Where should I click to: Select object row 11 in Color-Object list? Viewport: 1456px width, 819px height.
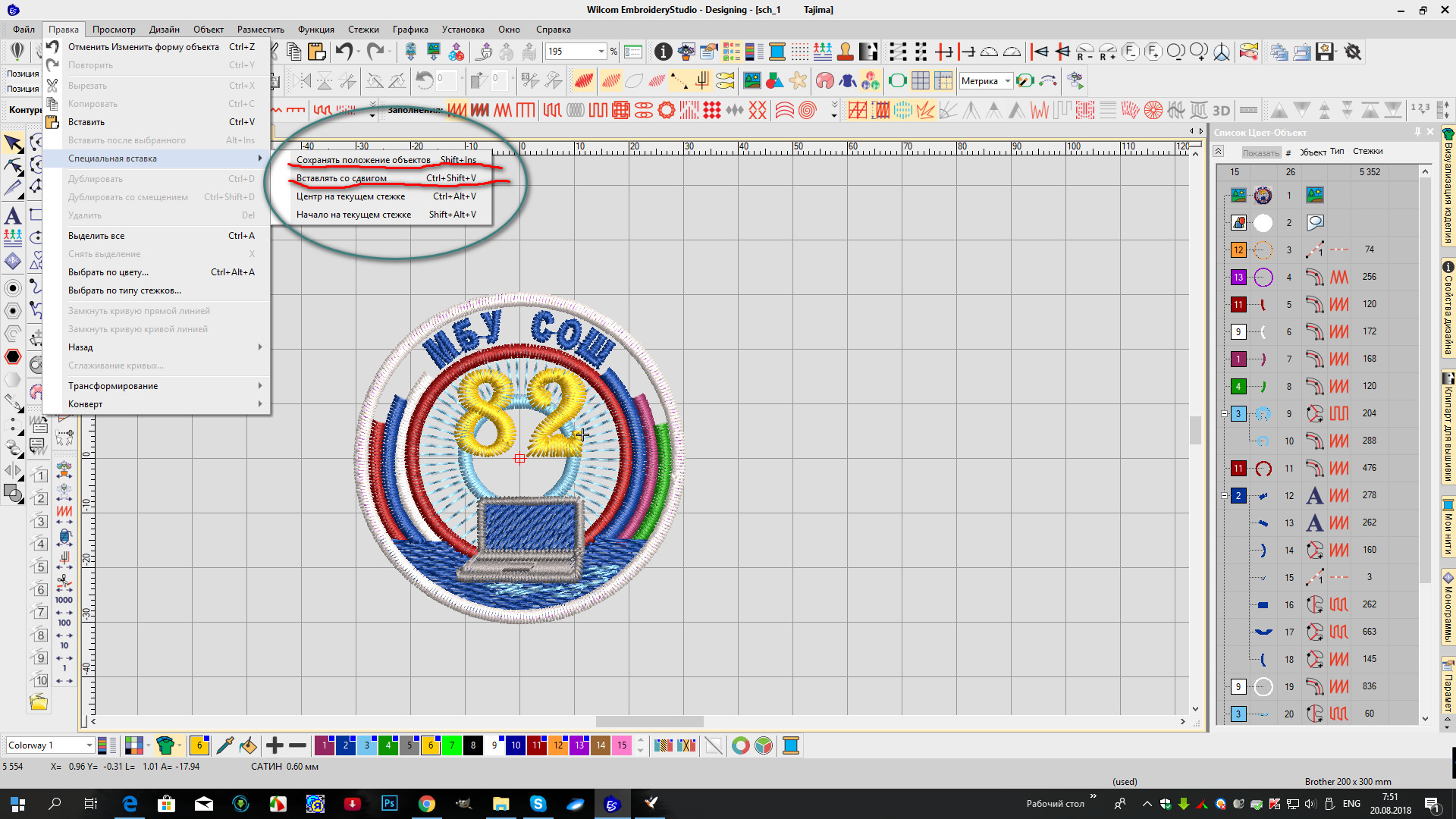(x=1289, y=468)
